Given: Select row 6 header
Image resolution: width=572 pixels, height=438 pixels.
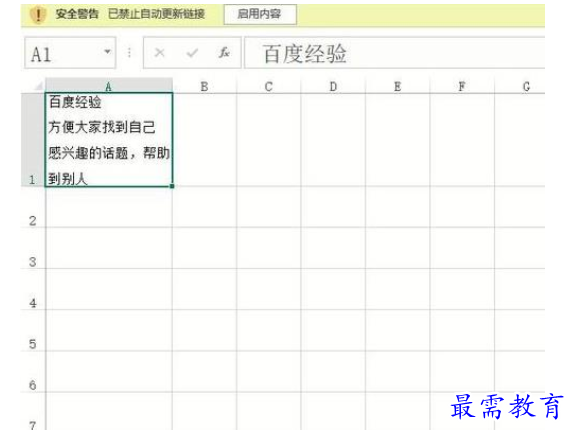Looking at the screenshot, I should [33, 372].
